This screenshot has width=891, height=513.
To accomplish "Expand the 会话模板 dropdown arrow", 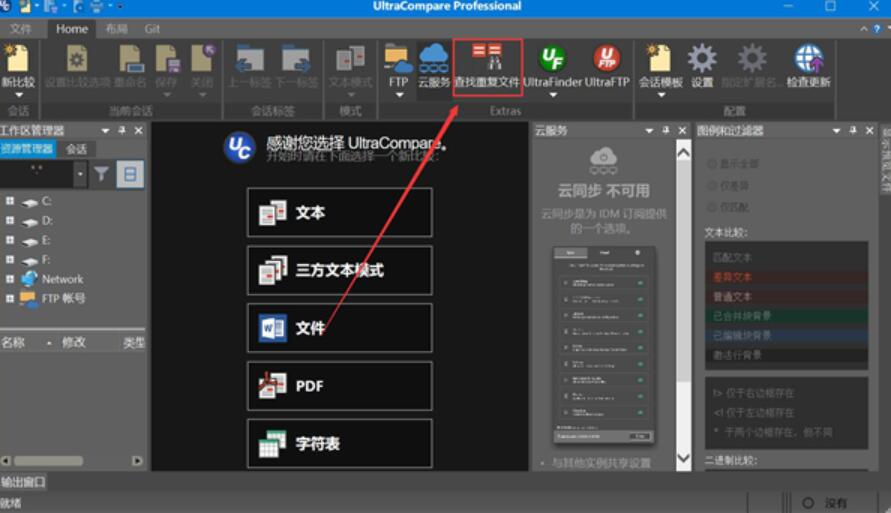I will tap(661, 95).
